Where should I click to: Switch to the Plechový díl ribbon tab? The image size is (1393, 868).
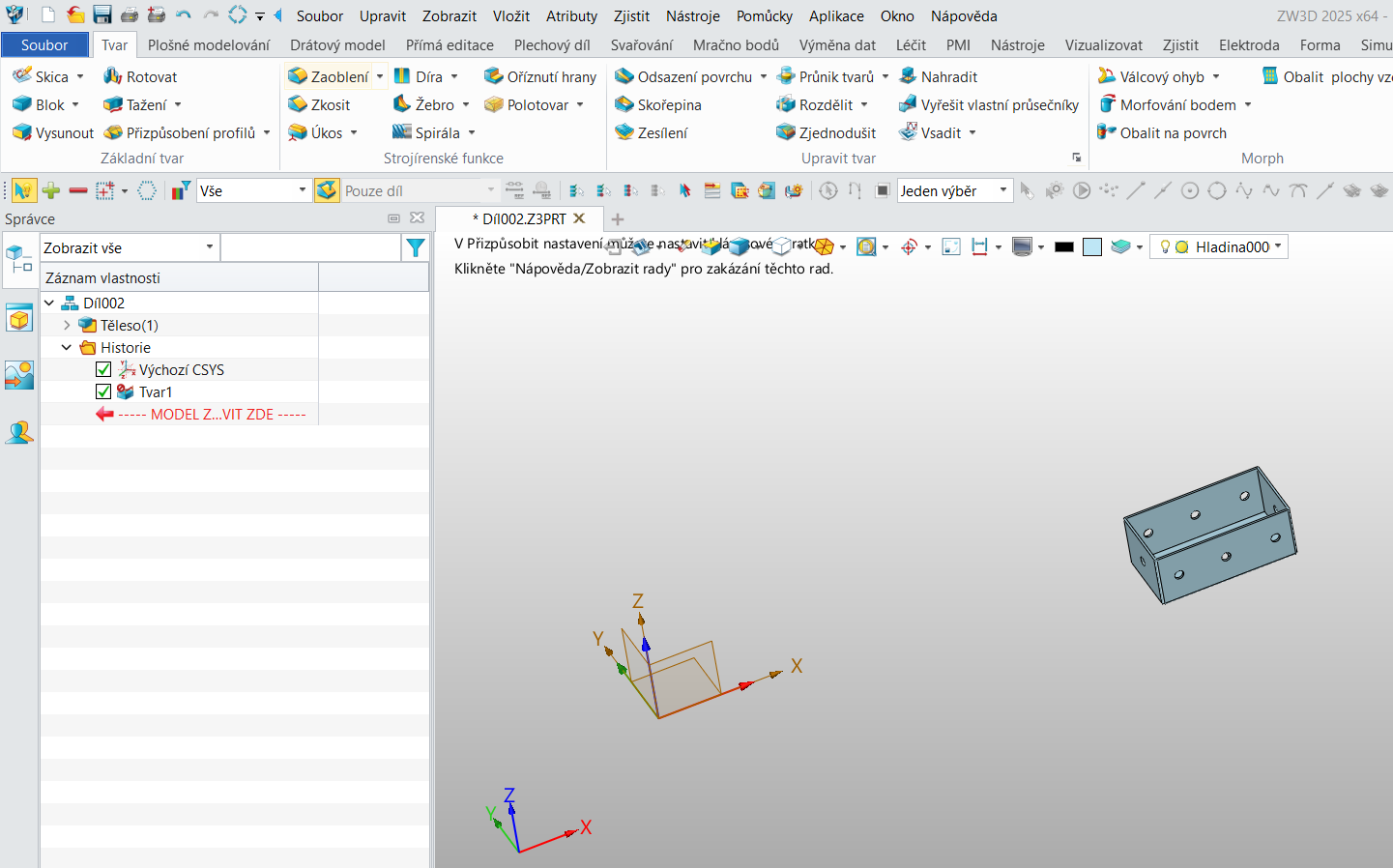coord(552,44)
